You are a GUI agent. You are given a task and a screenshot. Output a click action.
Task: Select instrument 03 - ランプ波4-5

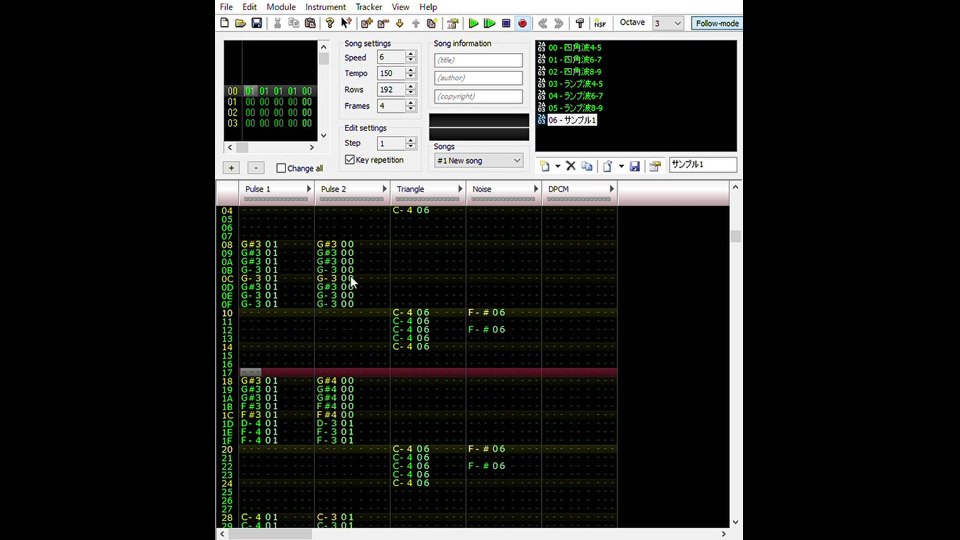pos(575,84)
